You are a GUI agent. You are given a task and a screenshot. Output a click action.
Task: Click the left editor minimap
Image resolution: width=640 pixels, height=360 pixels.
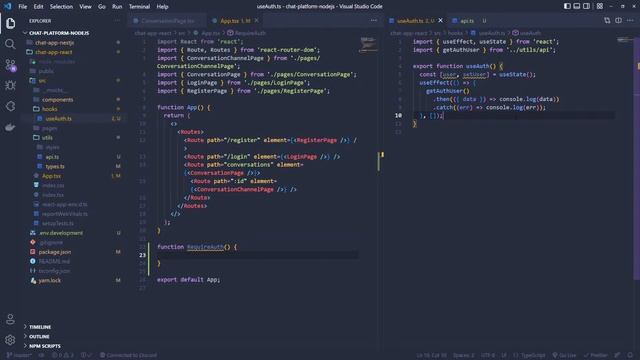click(368, 44)
